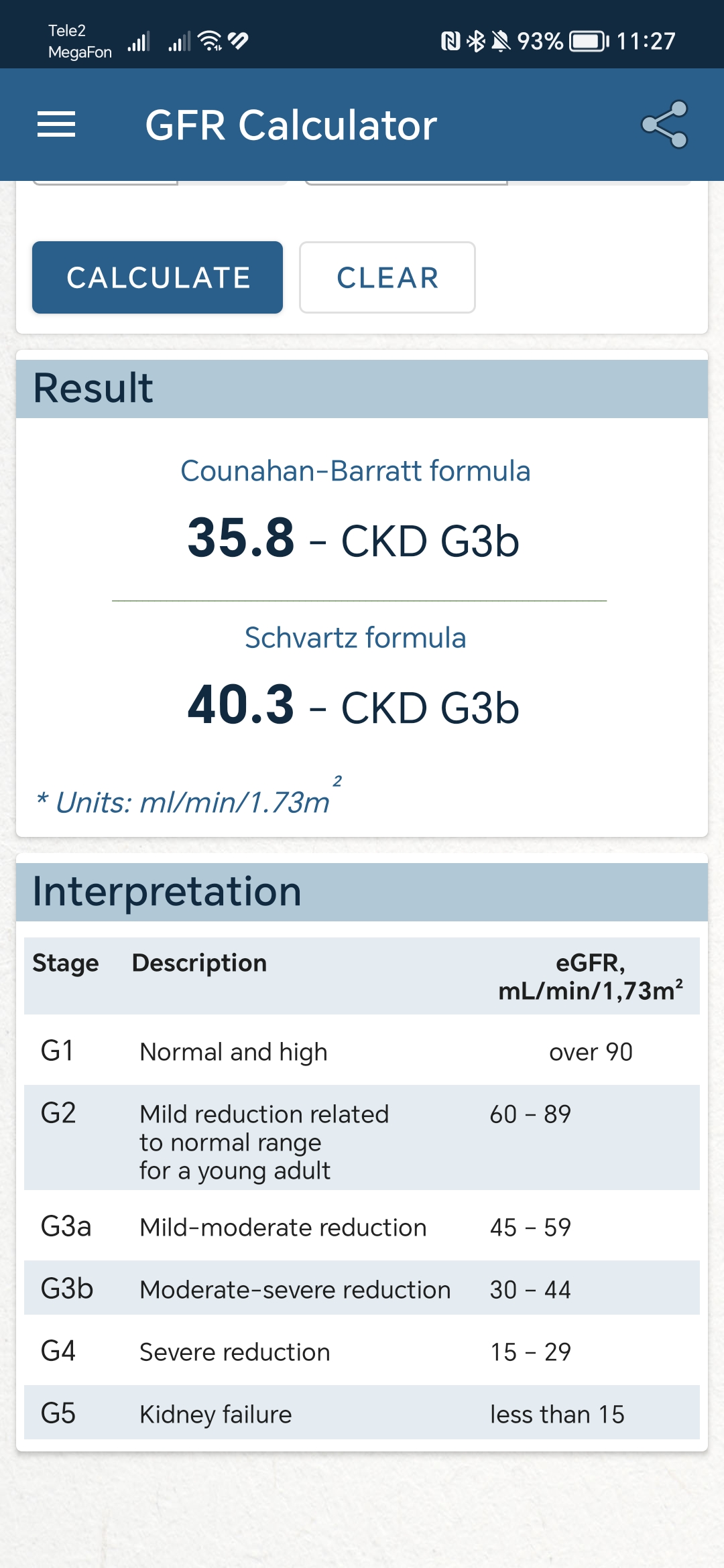Select the 35.8 CKD G3b result

click(353, 539)
